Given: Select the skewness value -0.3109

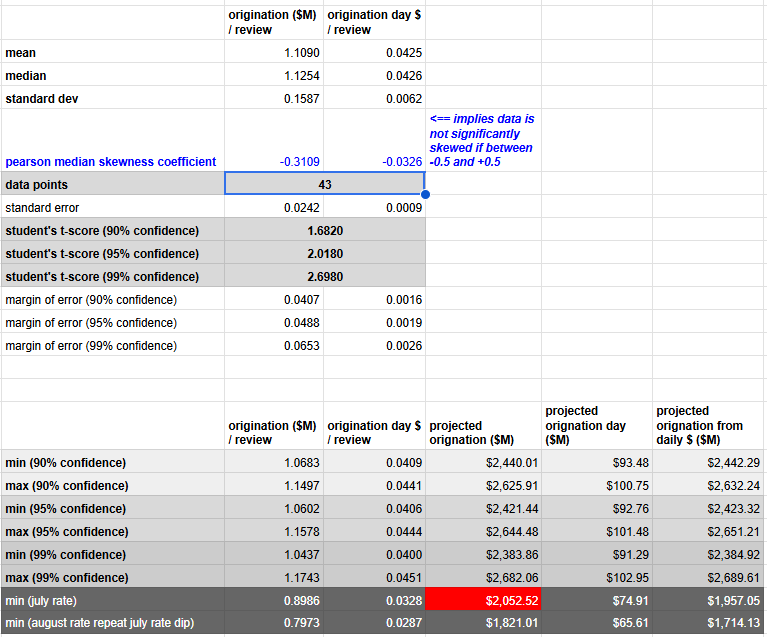Looking at the screenshot, I should tap(299, 161).
